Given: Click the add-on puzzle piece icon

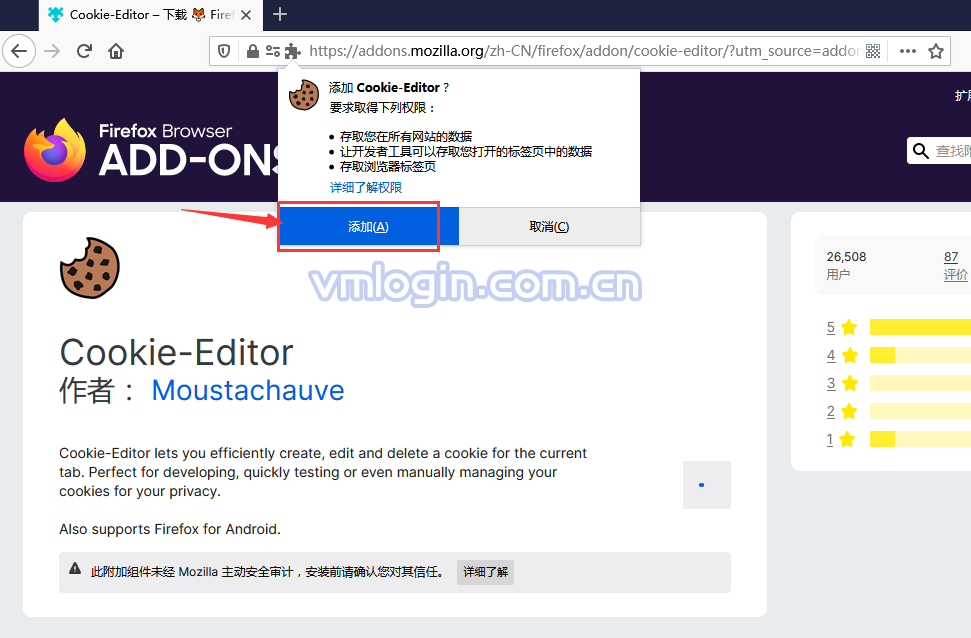Looking at the screenshot, I should 292,51.
